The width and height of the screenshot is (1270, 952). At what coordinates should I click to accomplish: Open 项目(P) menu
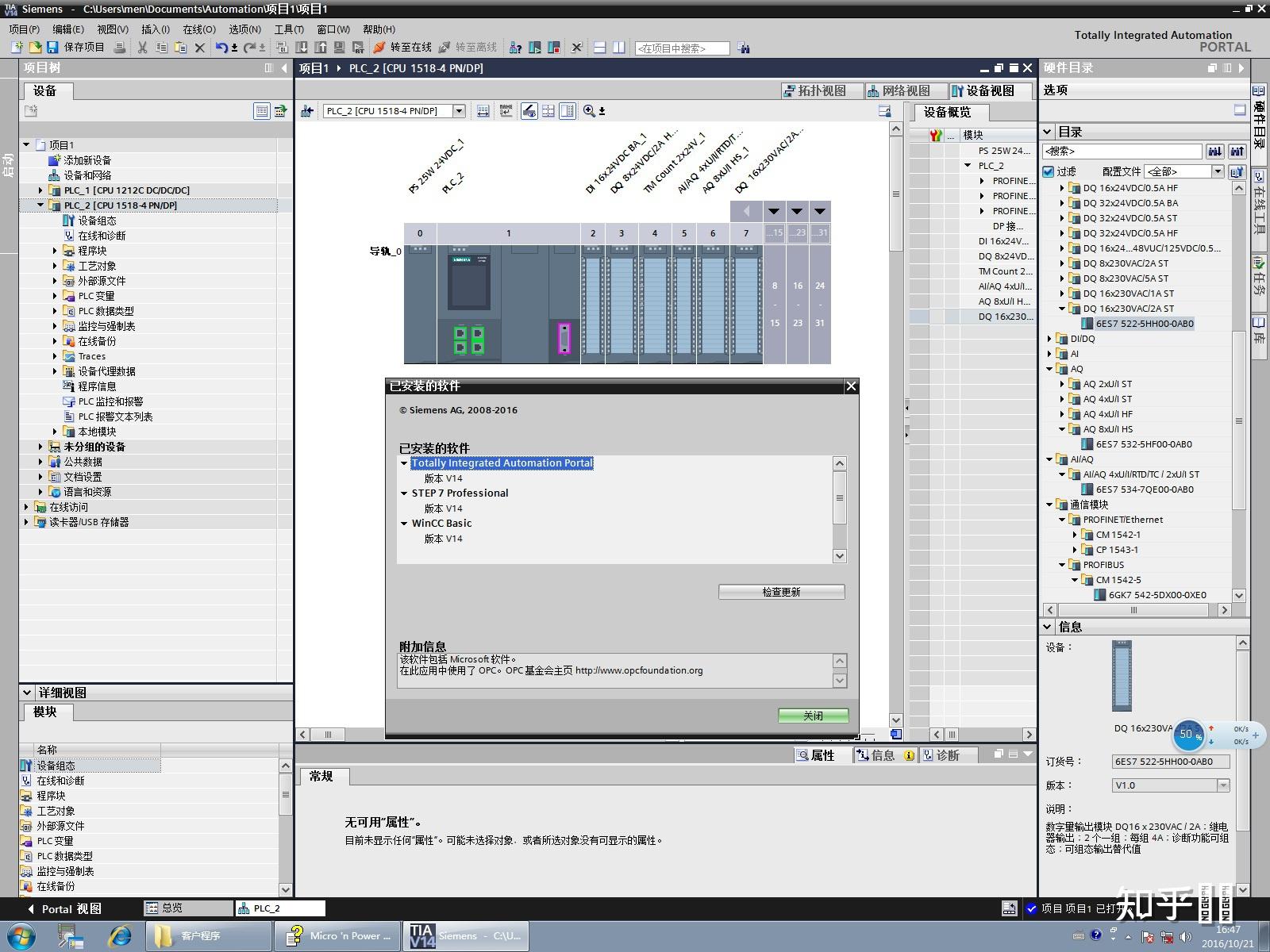coord(24,29)
